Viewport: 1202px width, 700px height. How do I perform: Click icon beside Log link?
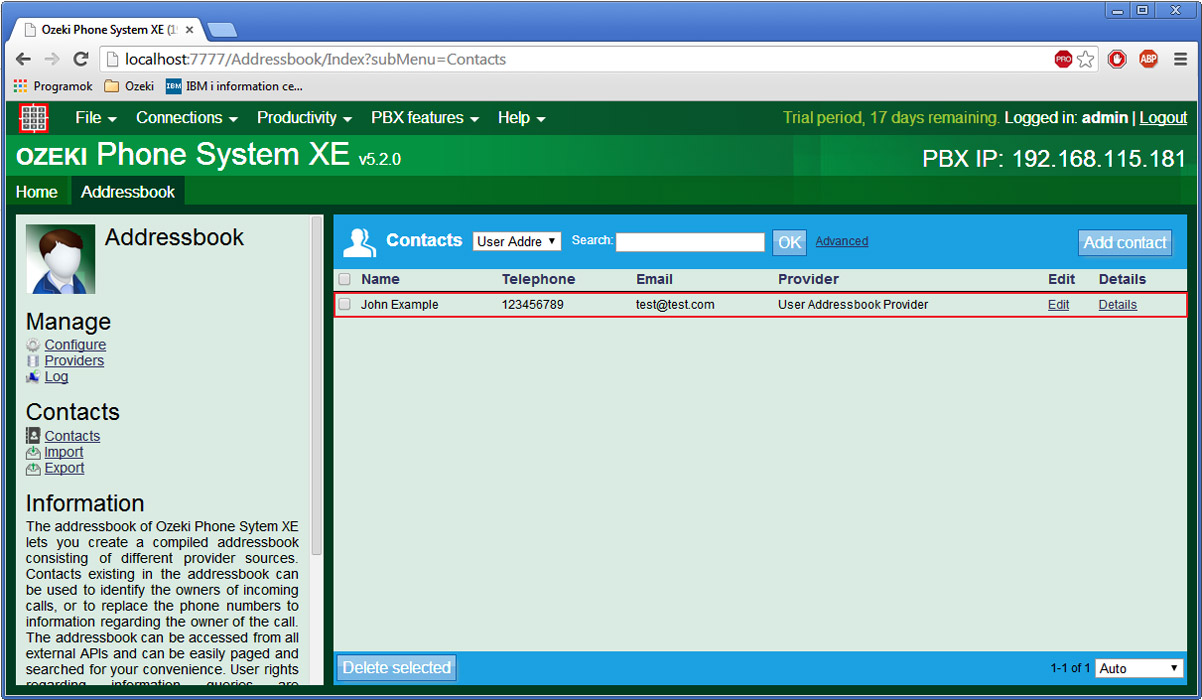point(34,377)
